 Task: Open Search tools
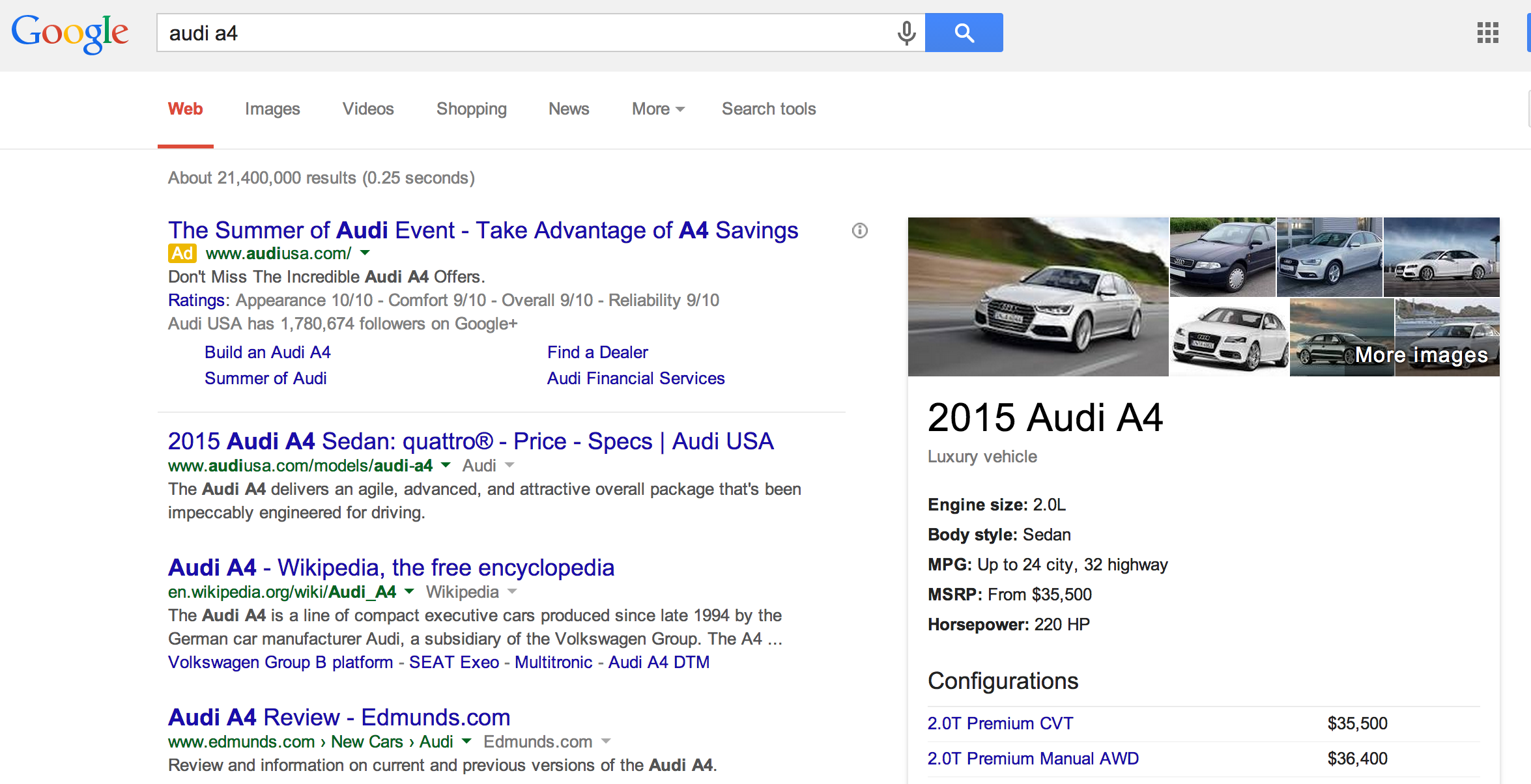click(769, 109)
